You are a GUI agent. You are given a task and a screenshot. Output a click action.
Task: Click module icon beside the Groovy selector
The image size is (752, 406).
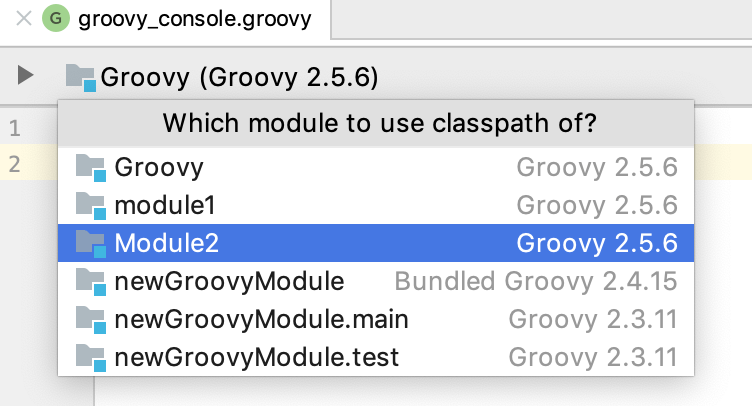[x=81, y=77]
